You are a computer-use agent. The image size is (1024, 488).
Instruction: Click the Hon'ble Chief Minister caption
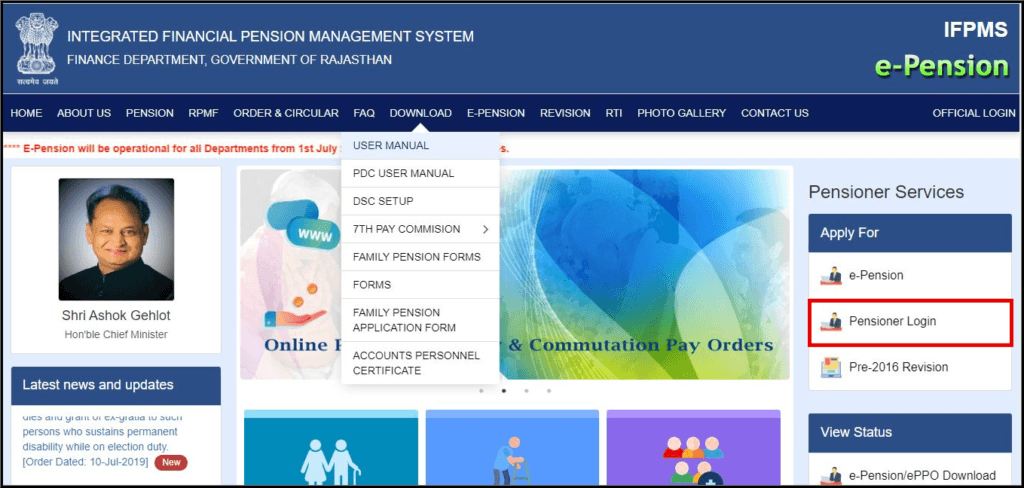[x=116, y=334]
